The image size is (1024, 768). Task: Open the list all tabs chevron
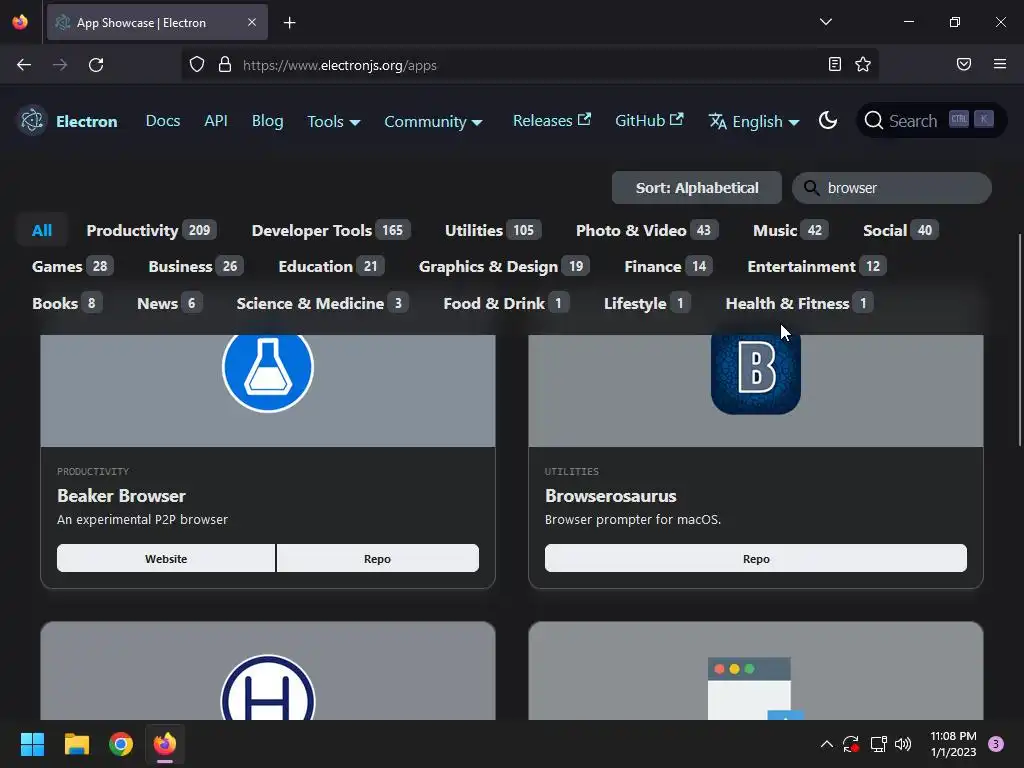click(826, 22)
